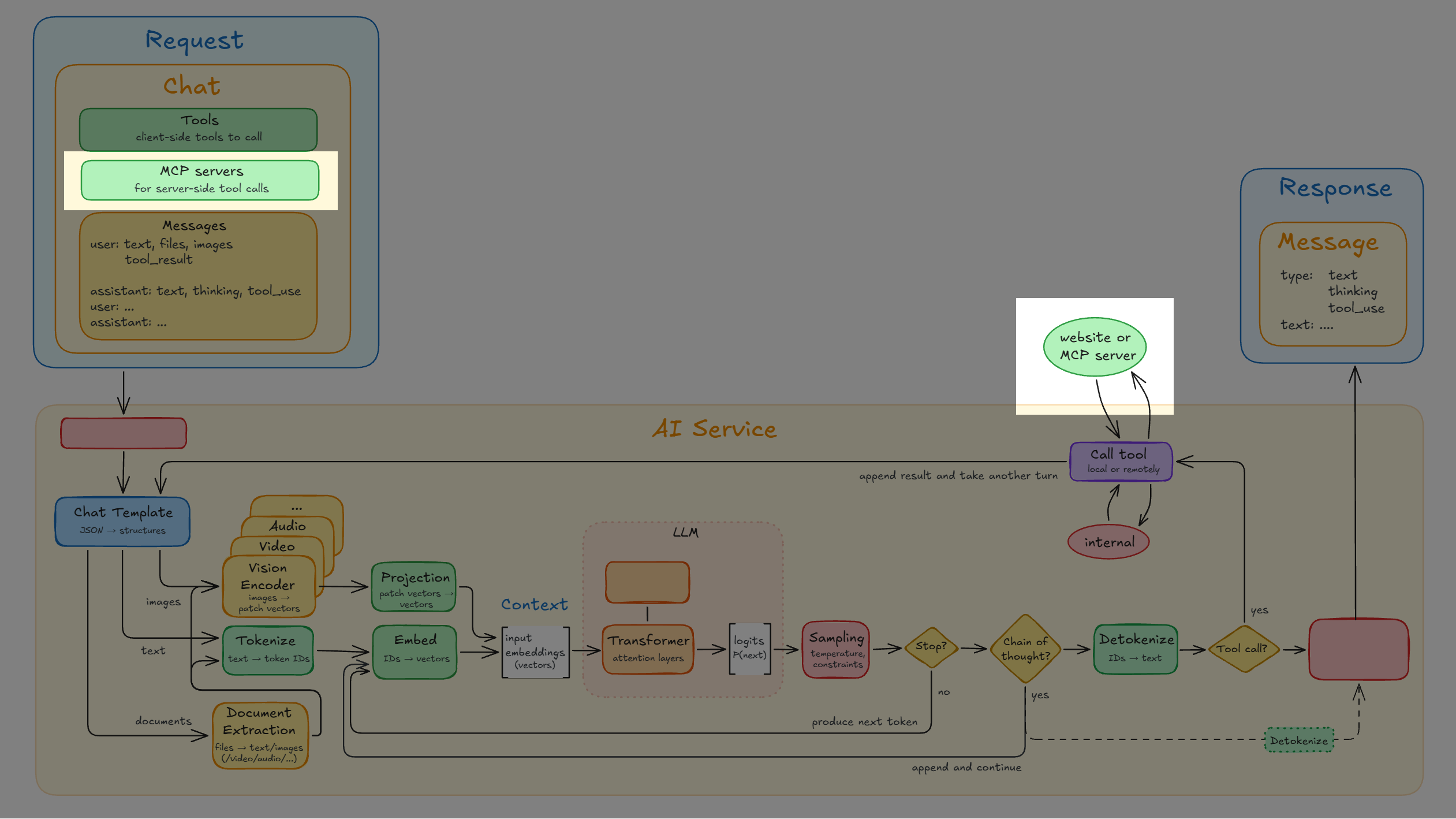Select the Embed IDs to vectors node
This screenshot has width=1456, height=819.
pos(415,652)
